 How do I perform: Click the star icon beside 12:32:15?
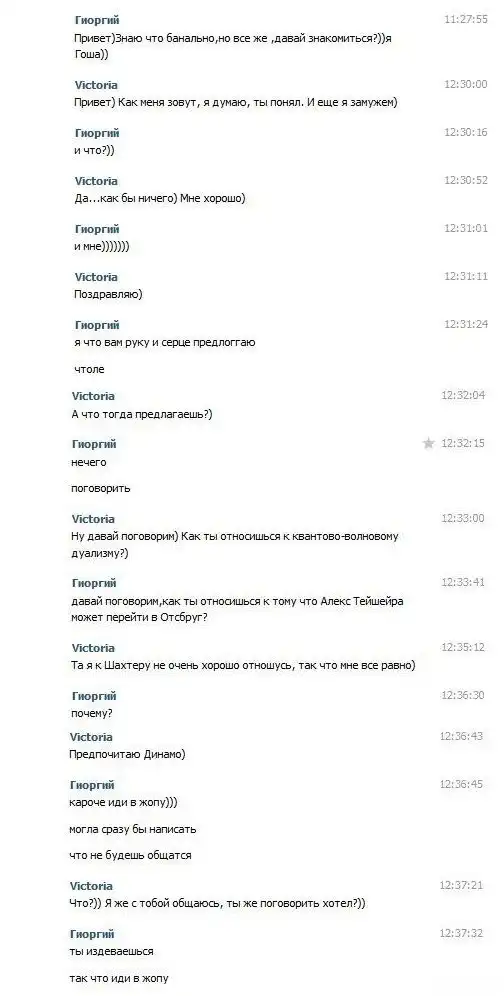point(428,443)
